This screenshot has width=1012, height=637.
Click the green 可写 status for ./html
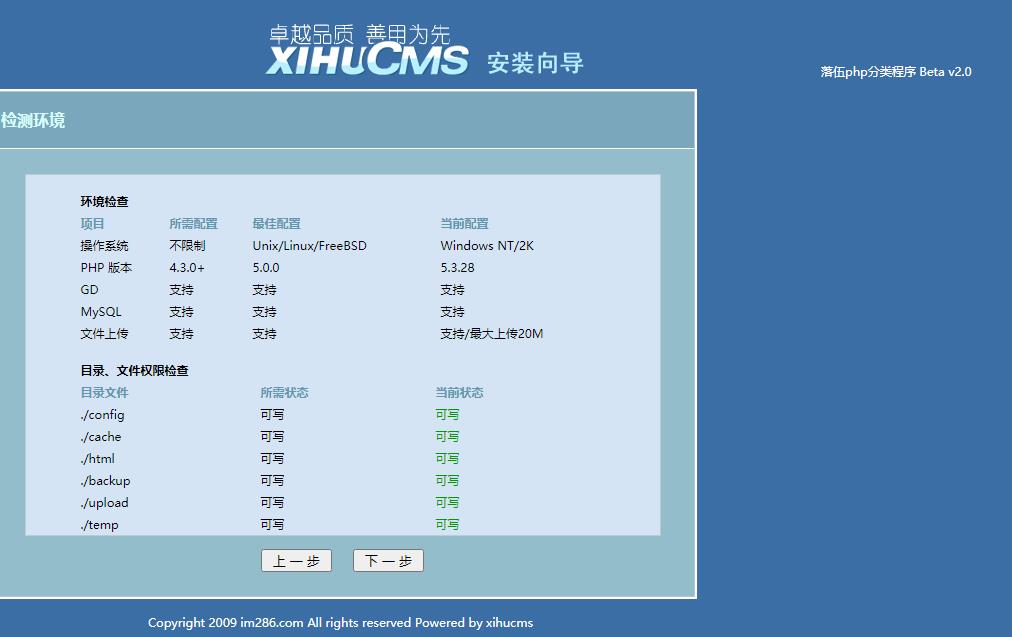(447, 459)
